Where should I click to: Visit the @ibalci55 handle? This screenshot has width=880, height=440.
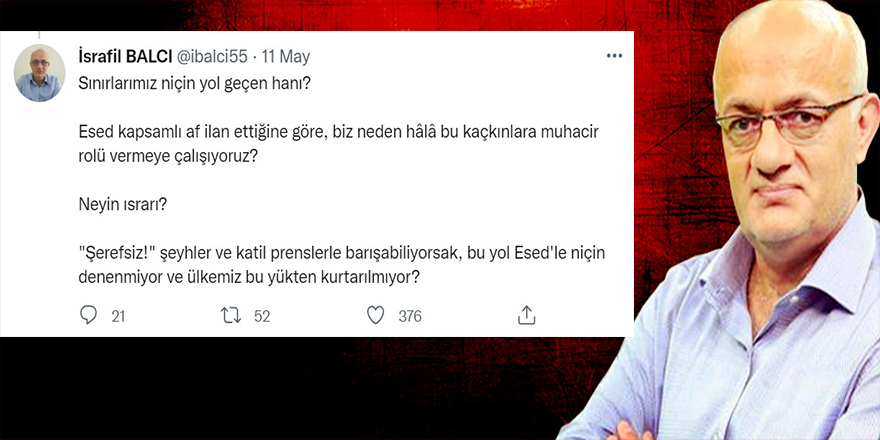pos(212,57)
